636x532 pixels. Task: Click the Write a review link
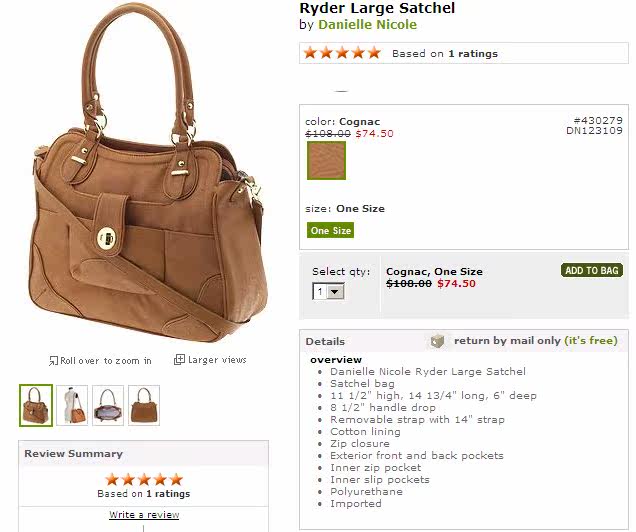click(144, 515)
